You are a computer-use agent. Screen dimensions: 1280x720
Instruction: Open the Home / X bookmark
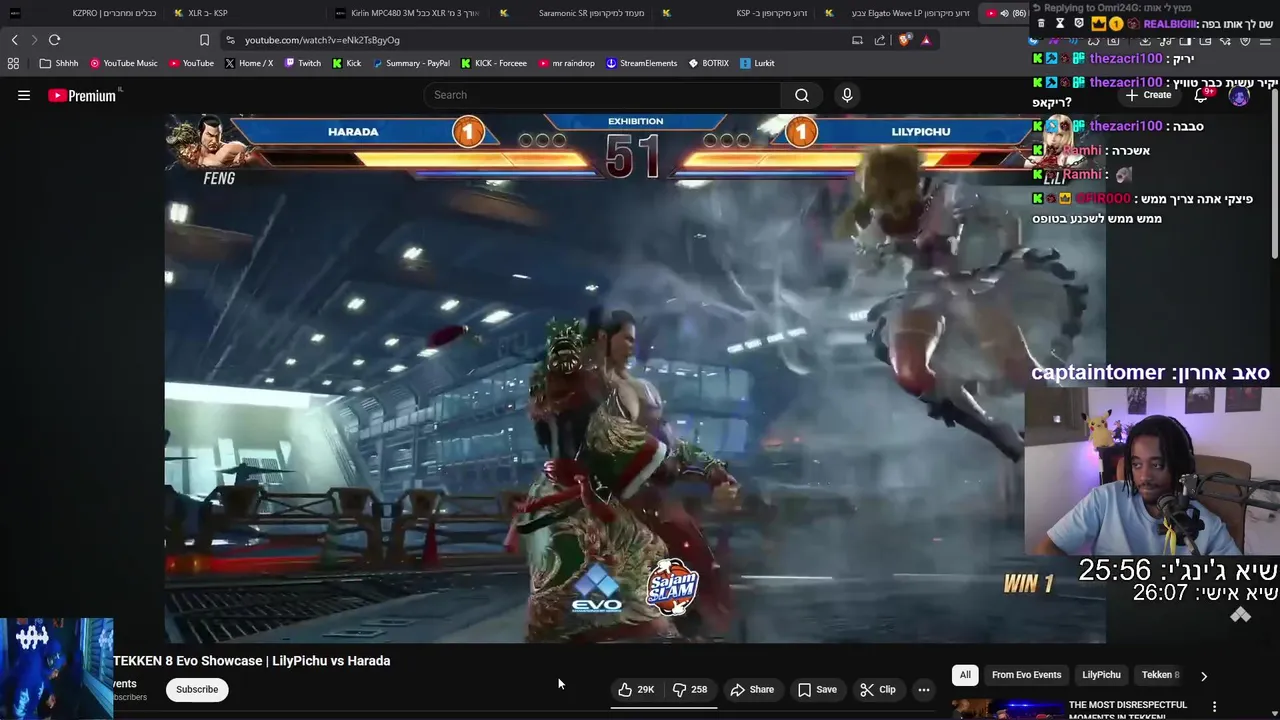pos(248,63)
